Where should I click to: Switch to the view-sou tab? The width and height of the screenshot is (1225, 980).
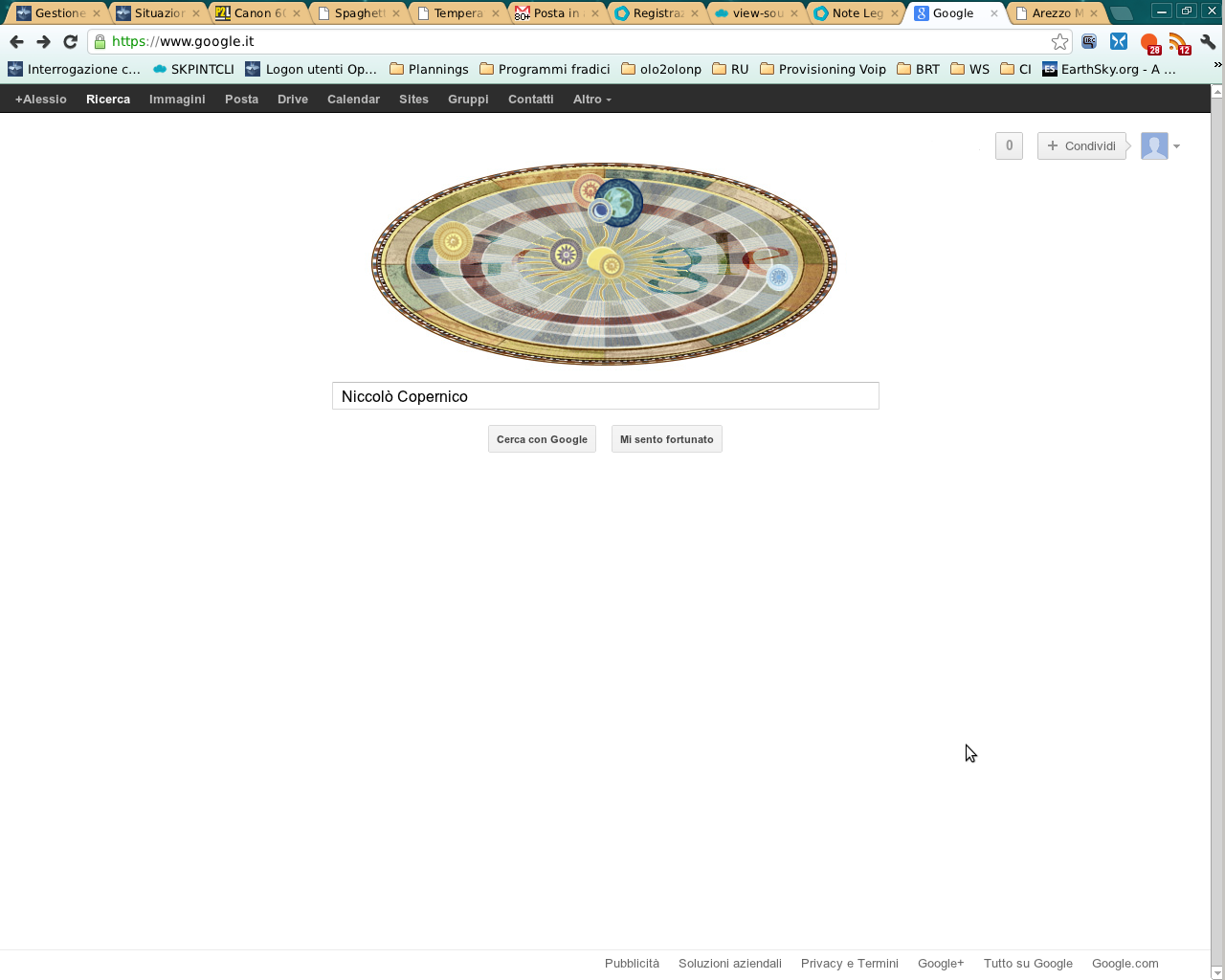tap(756, 13)
